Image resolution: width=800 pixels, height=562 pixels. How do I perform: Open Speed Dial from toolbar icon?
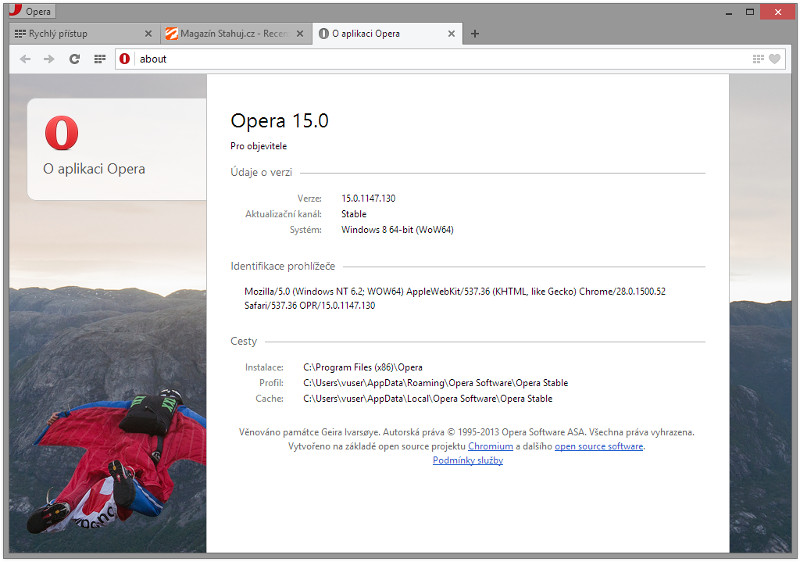(100, 59)
